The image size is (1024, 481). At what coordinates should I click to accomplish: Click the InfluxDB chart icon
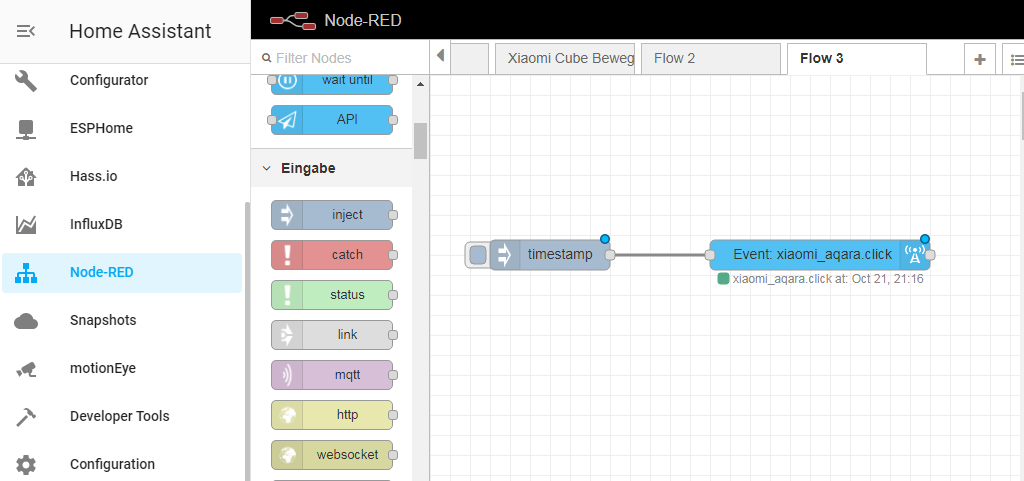[26, 225]
